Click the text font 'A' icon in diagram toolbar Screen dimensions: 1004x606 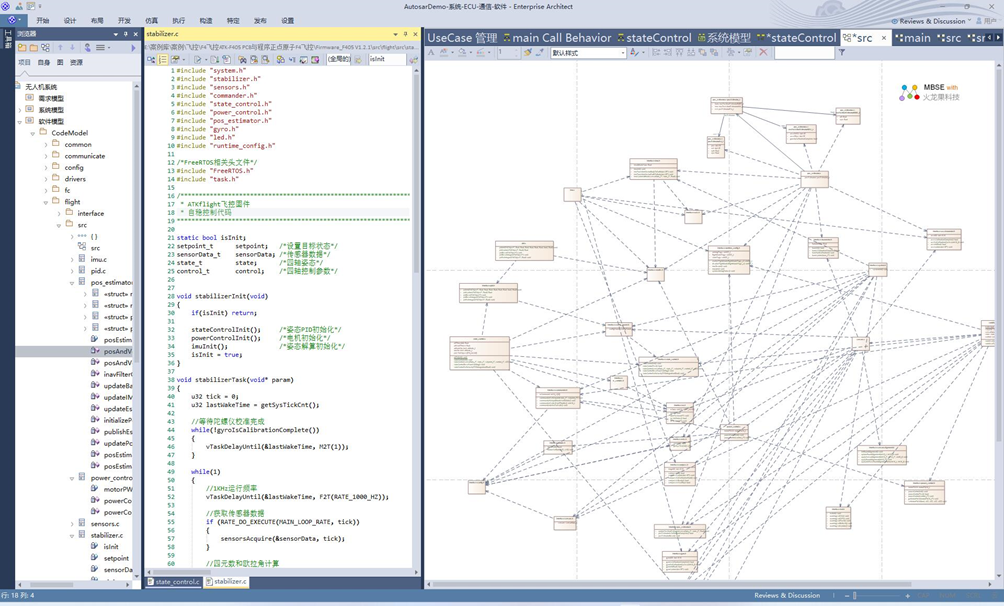(432, 52)
